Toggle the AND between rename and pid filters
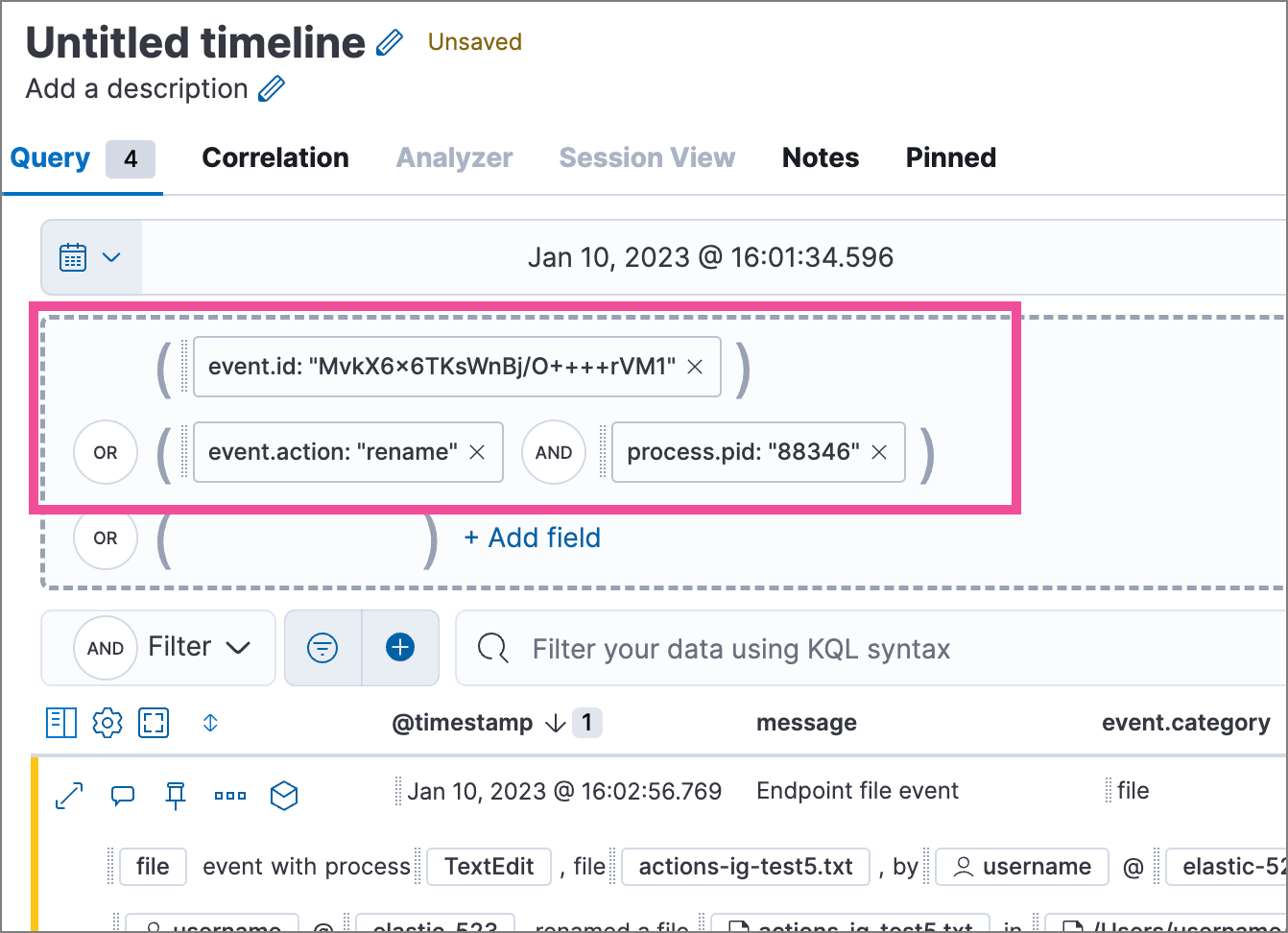The image size is (1288, 933). coord(554,452)
